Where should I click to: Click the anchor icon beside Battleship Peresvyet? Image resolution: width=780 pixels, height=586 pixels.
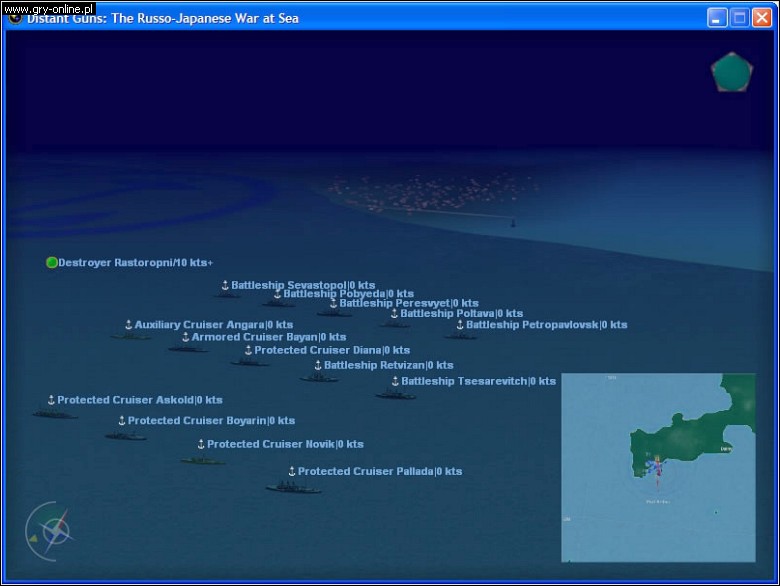tap(333, 303)
